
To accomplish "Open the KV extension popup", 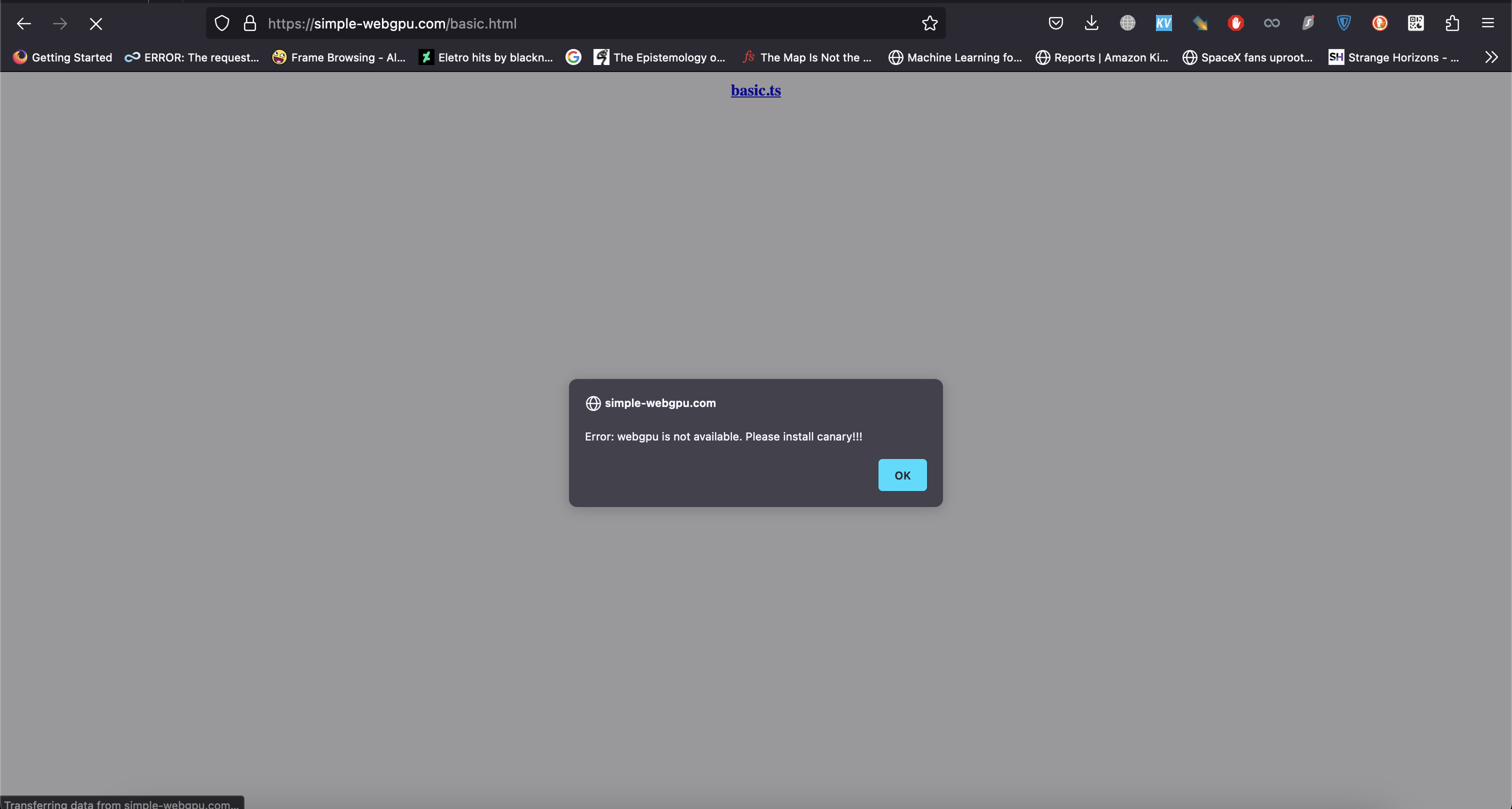I will tap(1163, 23).
